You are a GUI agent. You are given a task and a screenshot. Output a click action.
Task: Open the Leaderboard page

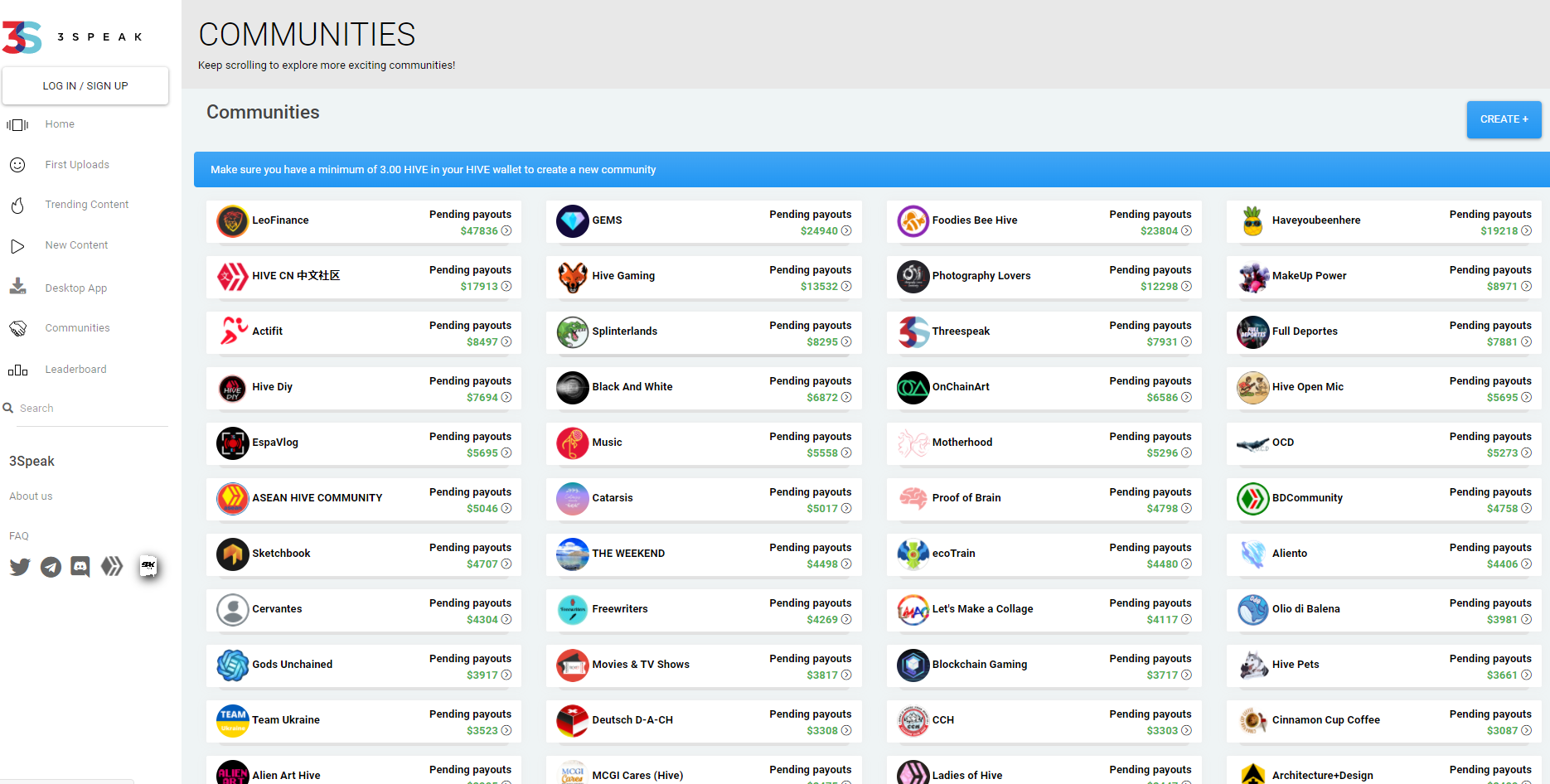point(75,370)
